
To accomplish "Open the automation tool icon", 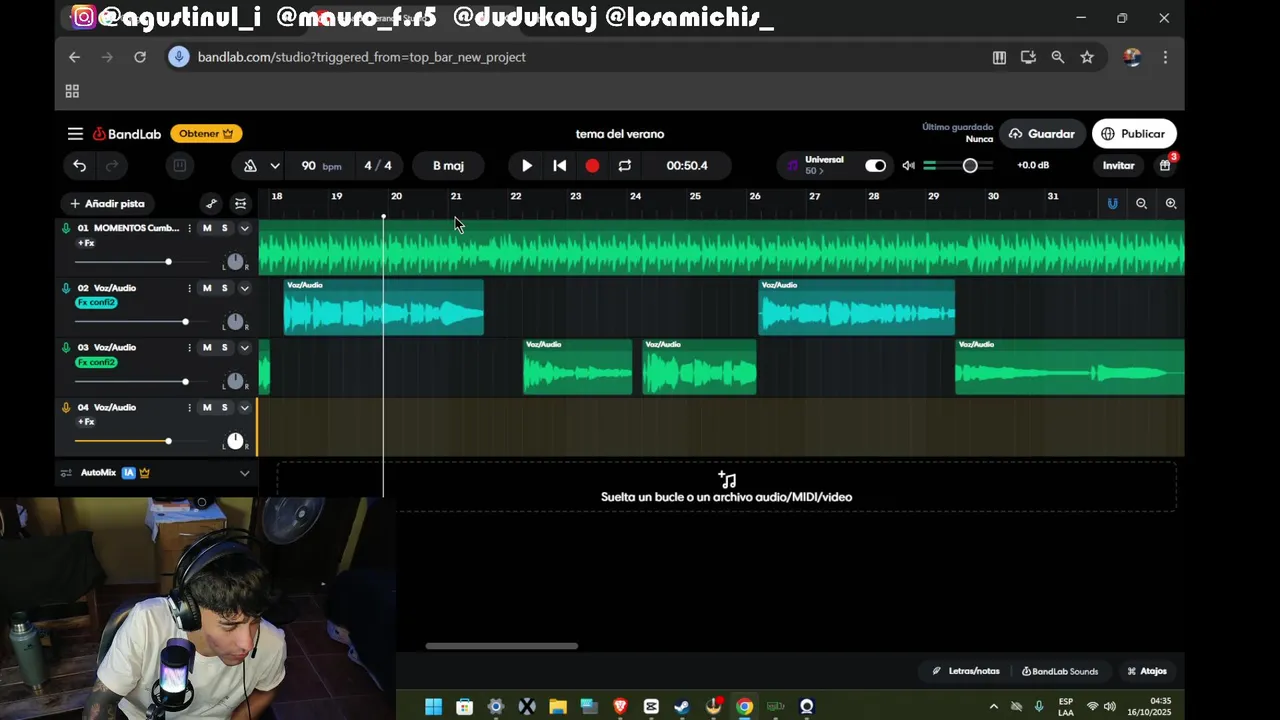I will [211, 204].
